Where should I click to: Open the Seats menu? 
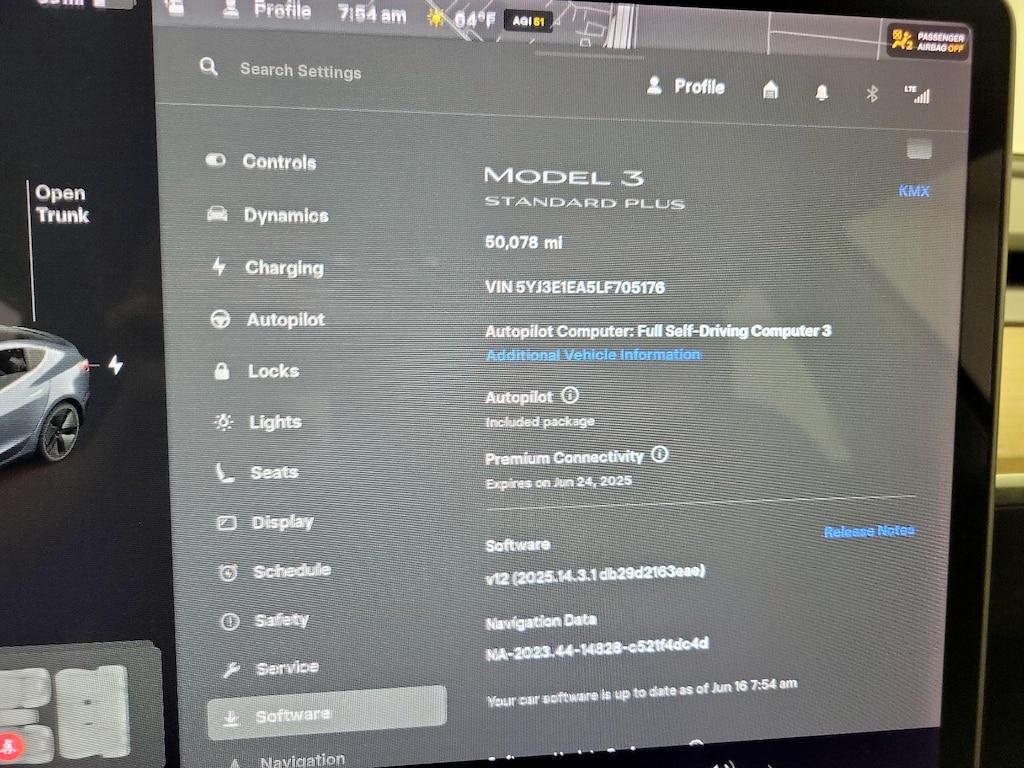(x=257, y=472)
